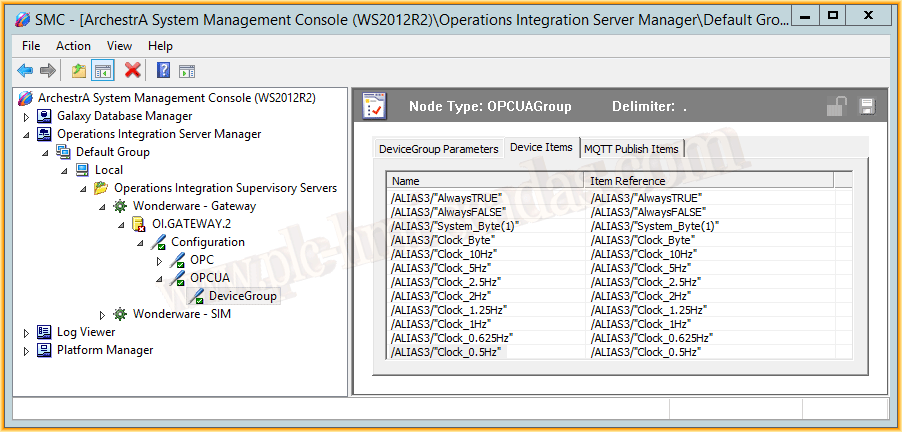
Task: Click the padlock icon in node header
Action: (837, 106)
